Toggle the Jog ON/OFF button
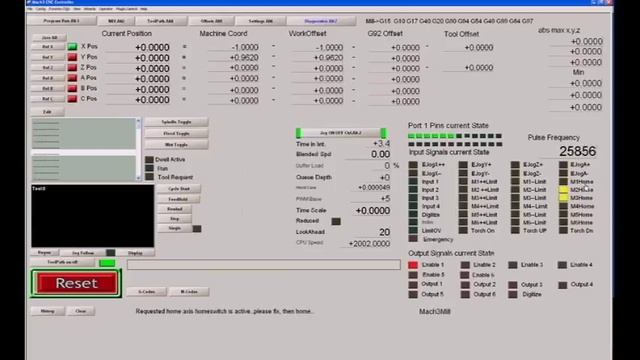The height and width of the screenshot is (360, 640). tap(341, 133)
